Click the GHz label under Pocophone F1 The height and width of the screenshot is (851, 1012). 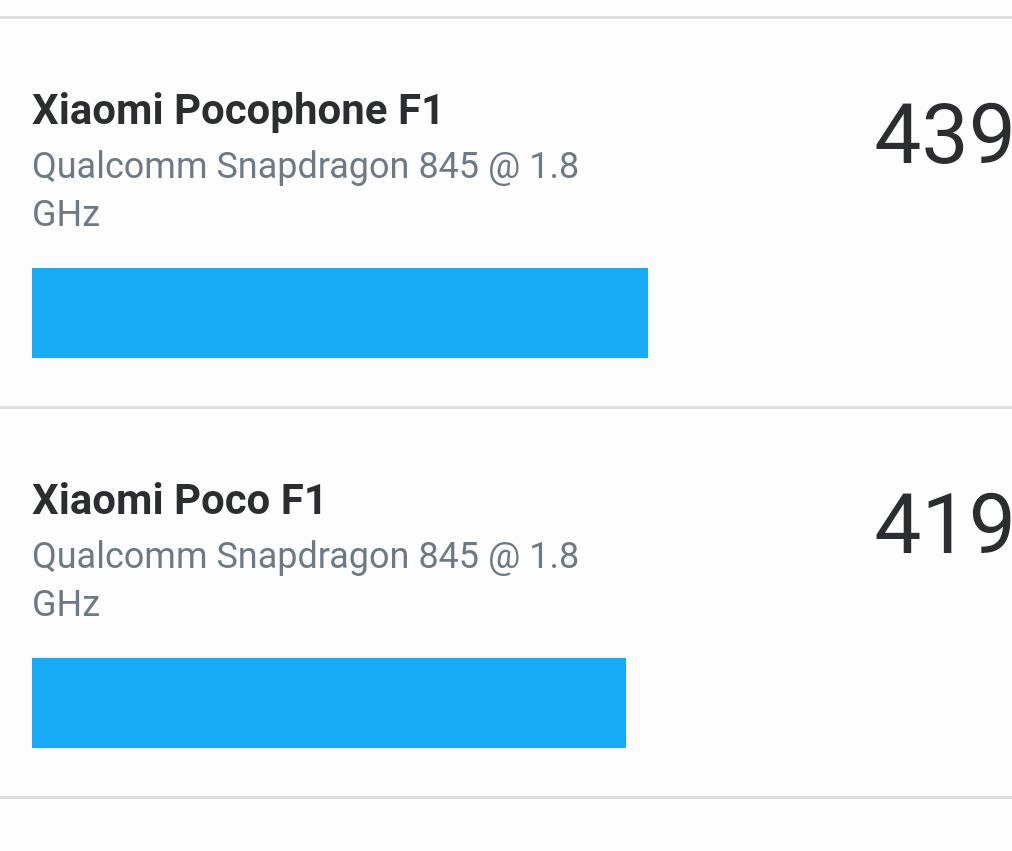66,214
